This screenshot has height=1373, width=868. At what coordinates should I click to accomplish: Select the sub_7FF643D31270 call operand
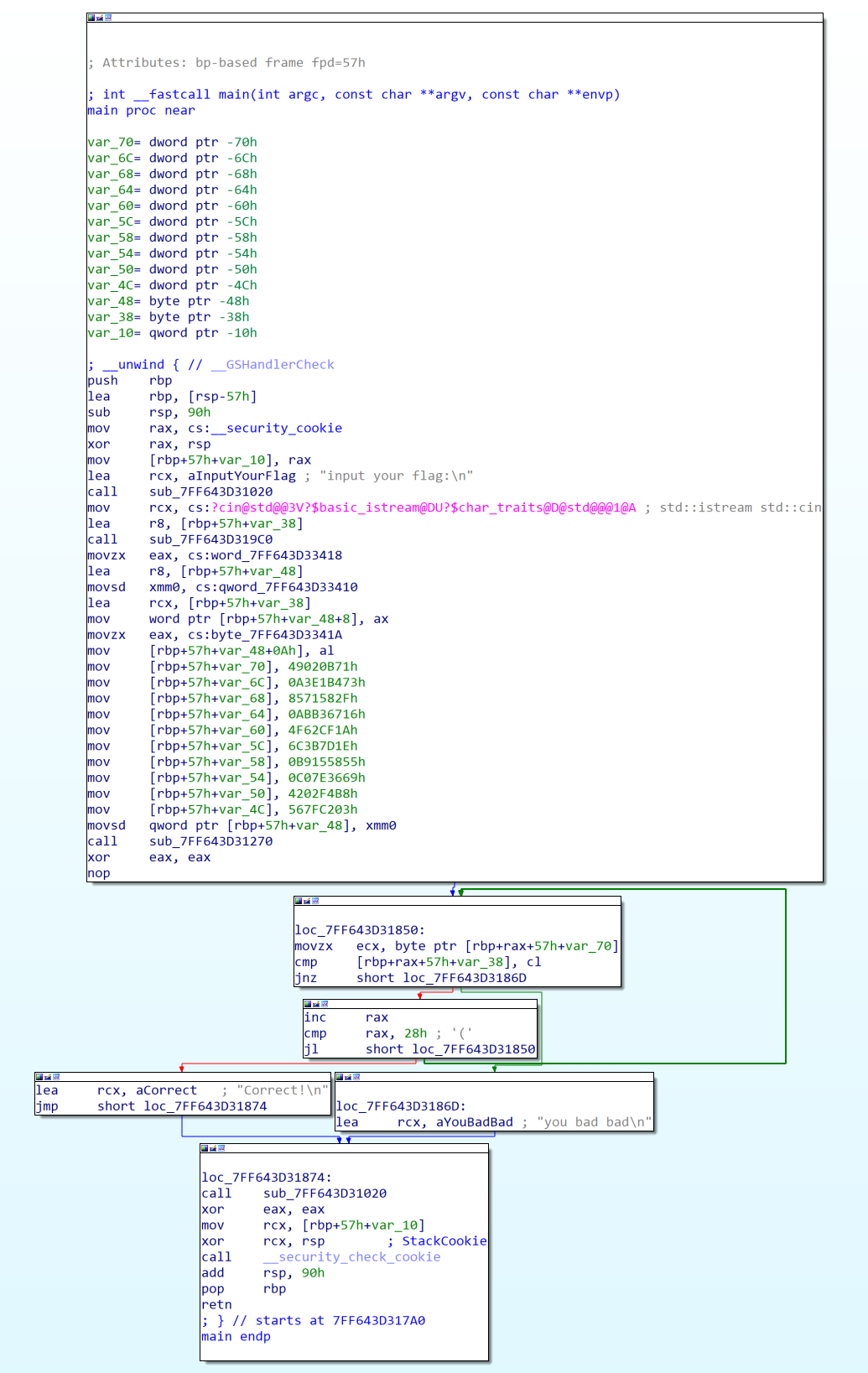(211, 841)
